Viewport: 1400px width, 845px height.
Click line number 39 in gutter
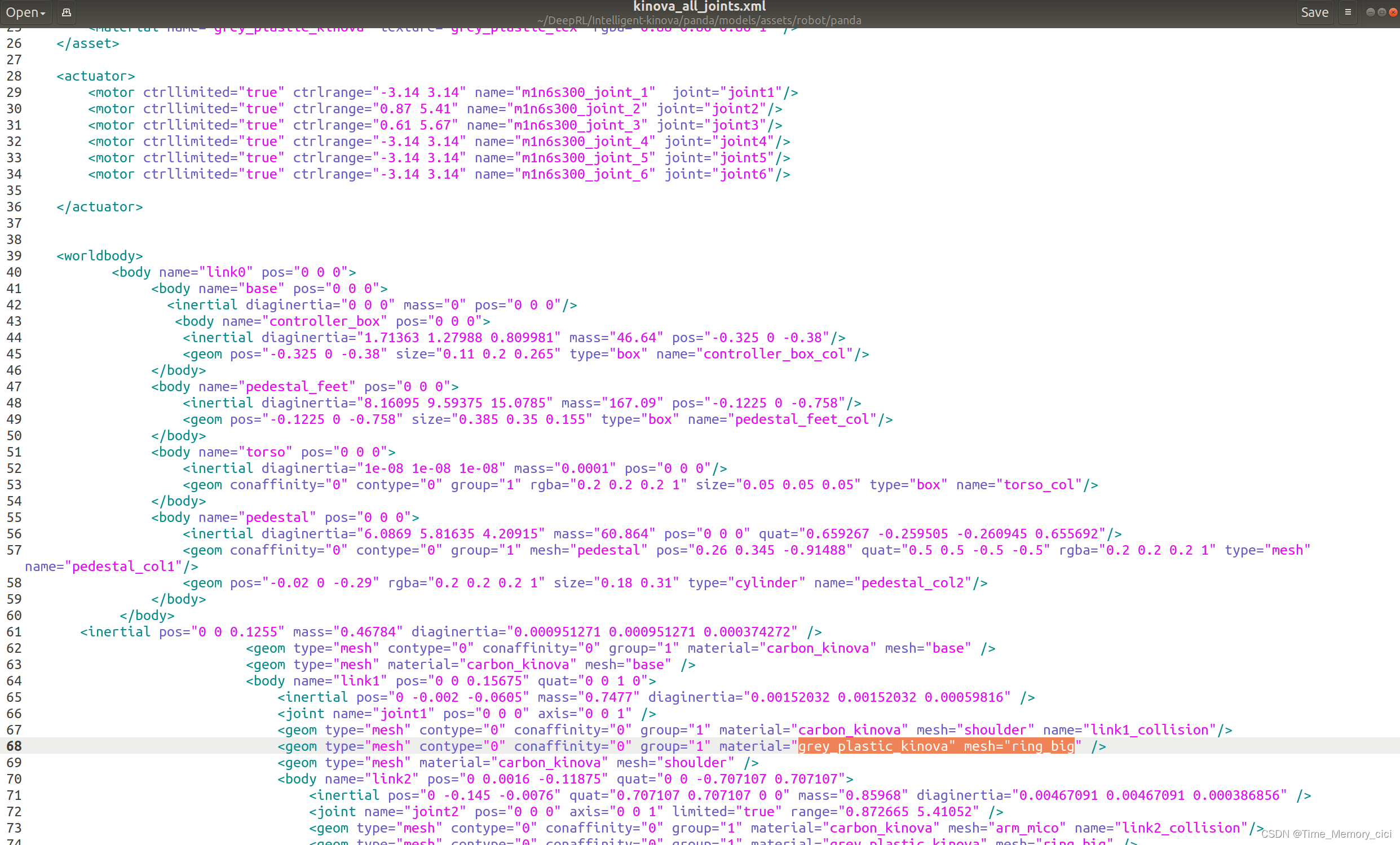(x=14, y=256)
